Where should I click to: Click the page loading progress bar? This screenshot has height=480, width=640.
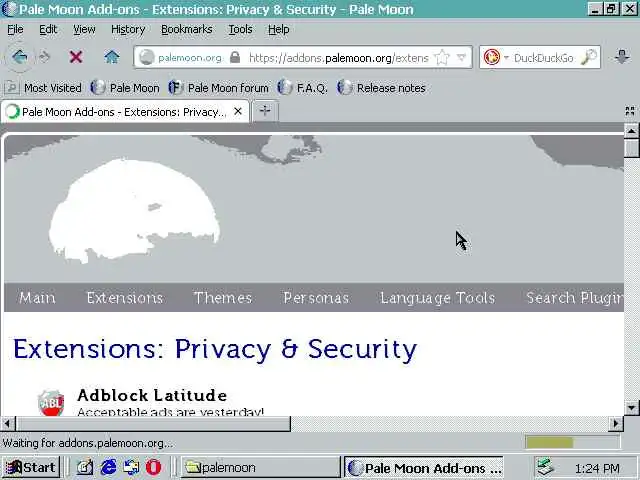click(x=572, y=442)
